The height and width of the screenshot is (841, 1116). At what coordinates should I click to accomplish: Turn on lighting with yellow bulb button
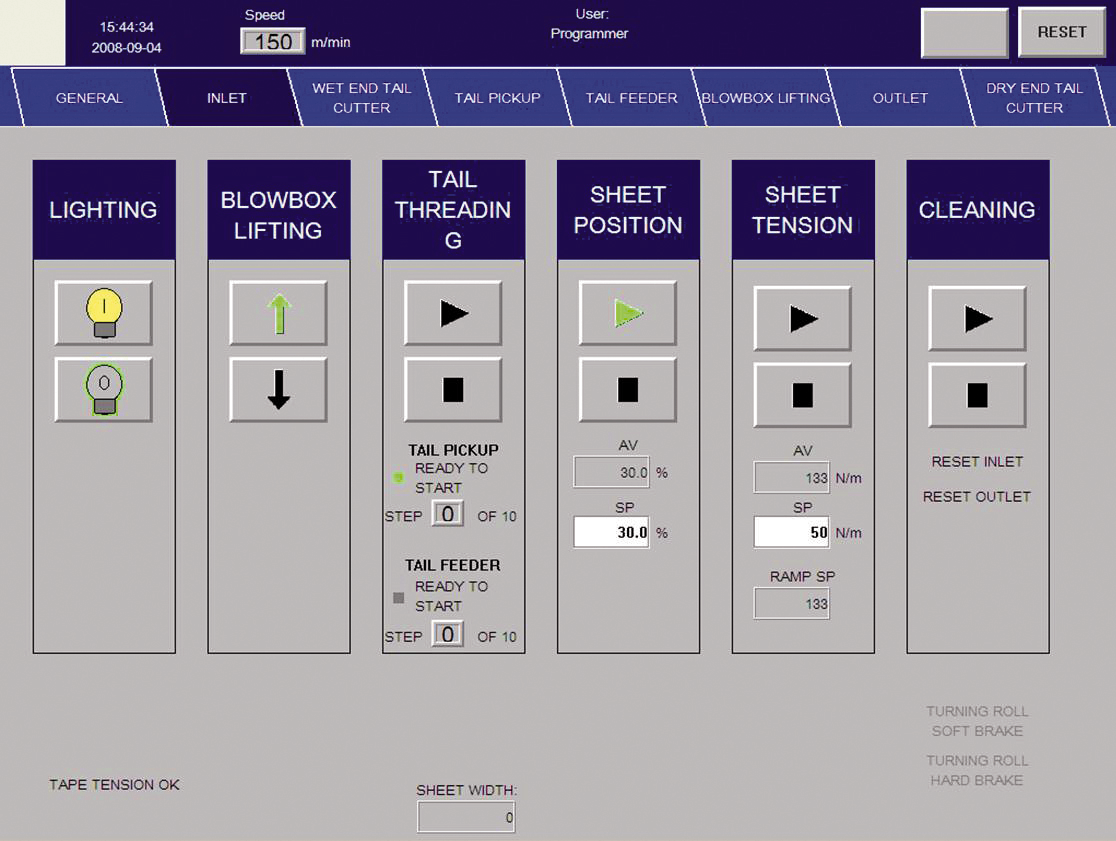point(104,313)
